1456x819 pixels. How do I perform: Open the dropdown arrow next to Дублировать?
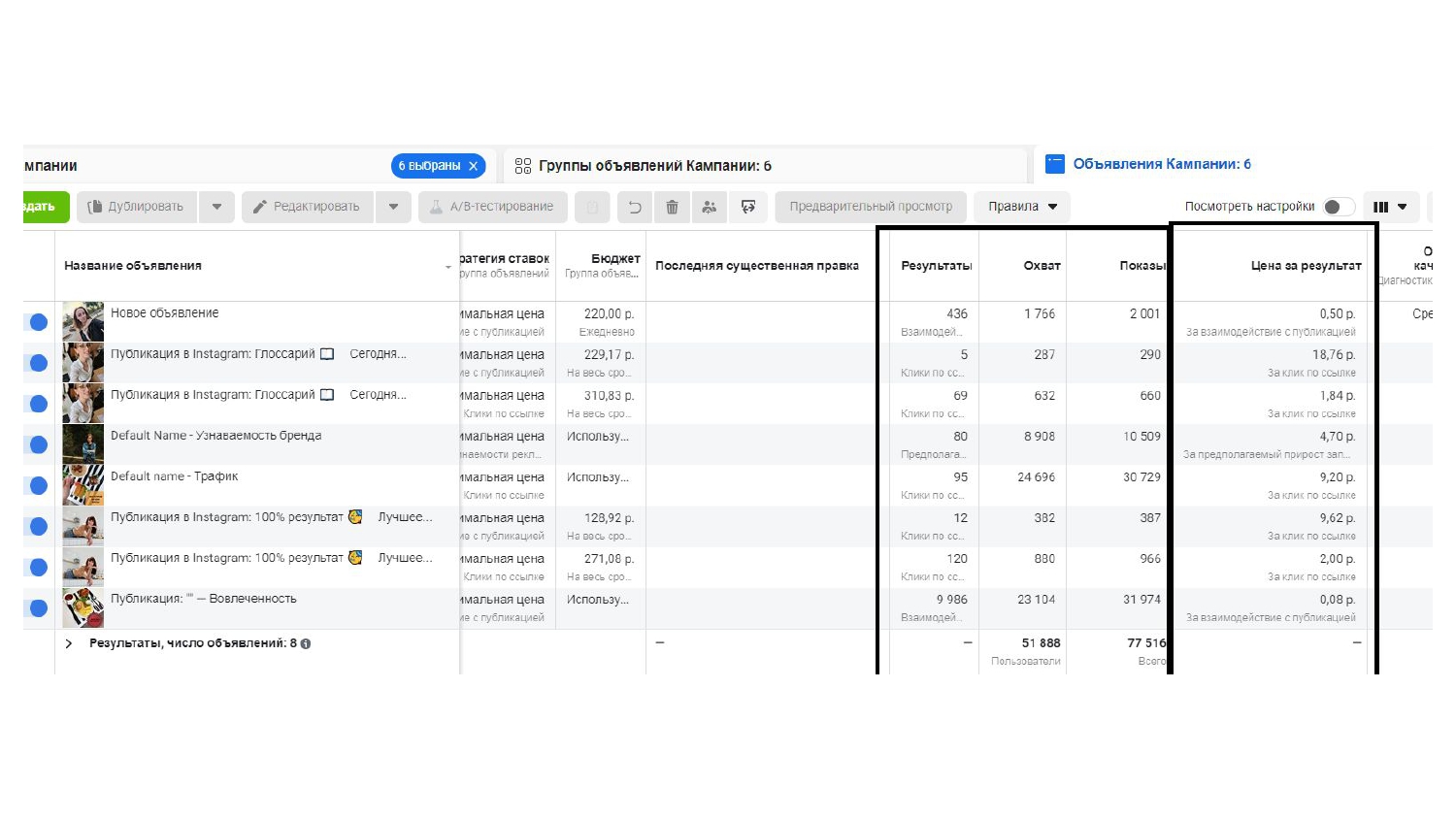coord(216,207)
